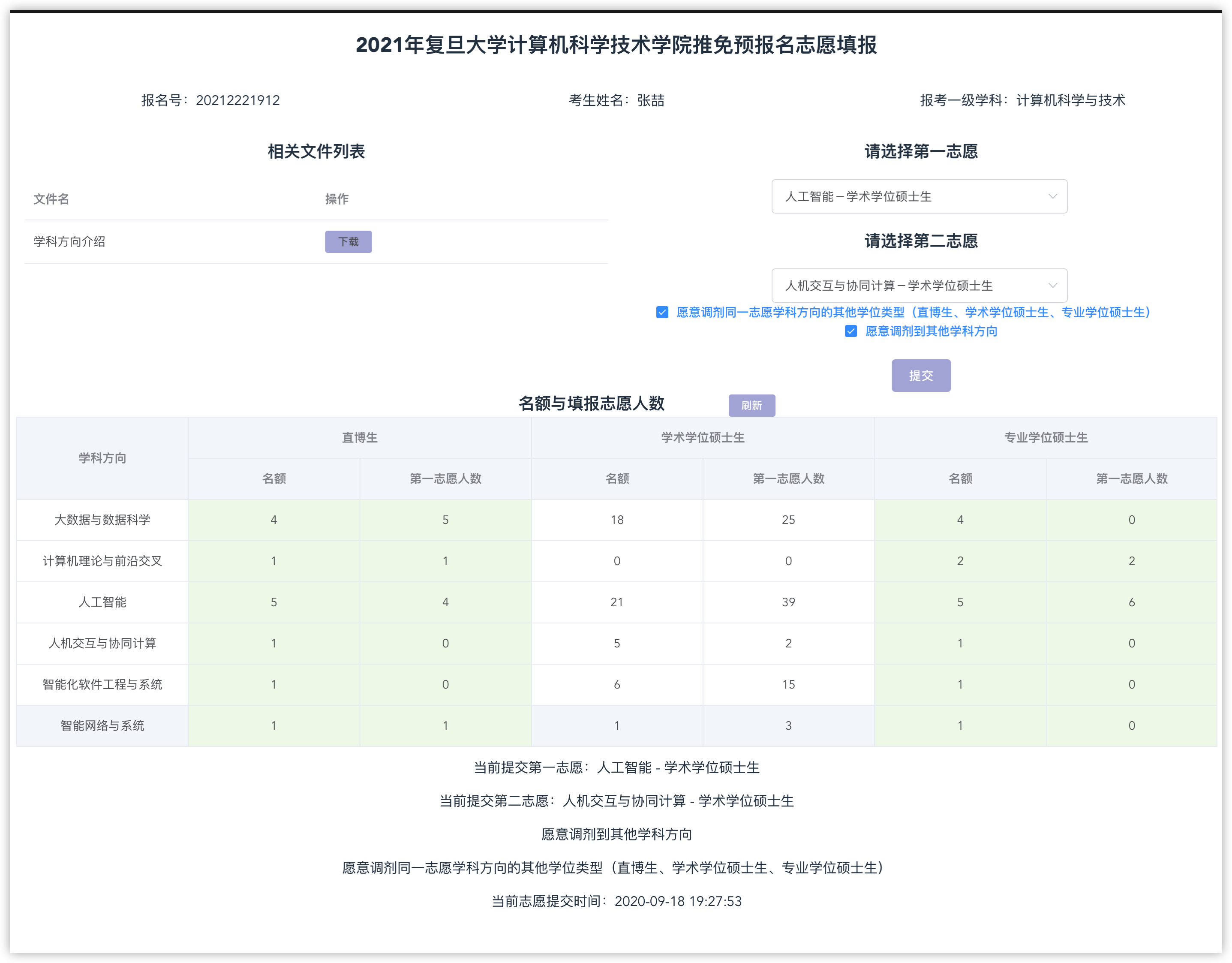1232x963 pixels.
Task: Click the 人机交互与协同计算 row label
Action: [102, 643]
